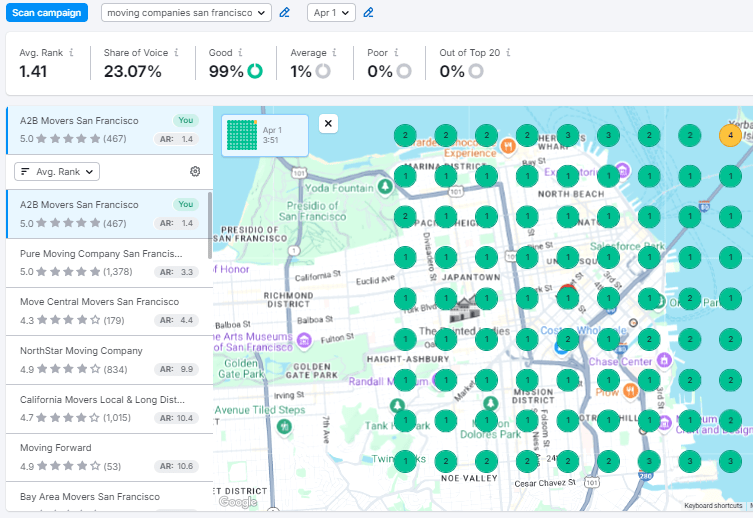The width and height of the screenshot is (753, 518).
Task: Select Moving Forward competitor row
Action: 109,458
